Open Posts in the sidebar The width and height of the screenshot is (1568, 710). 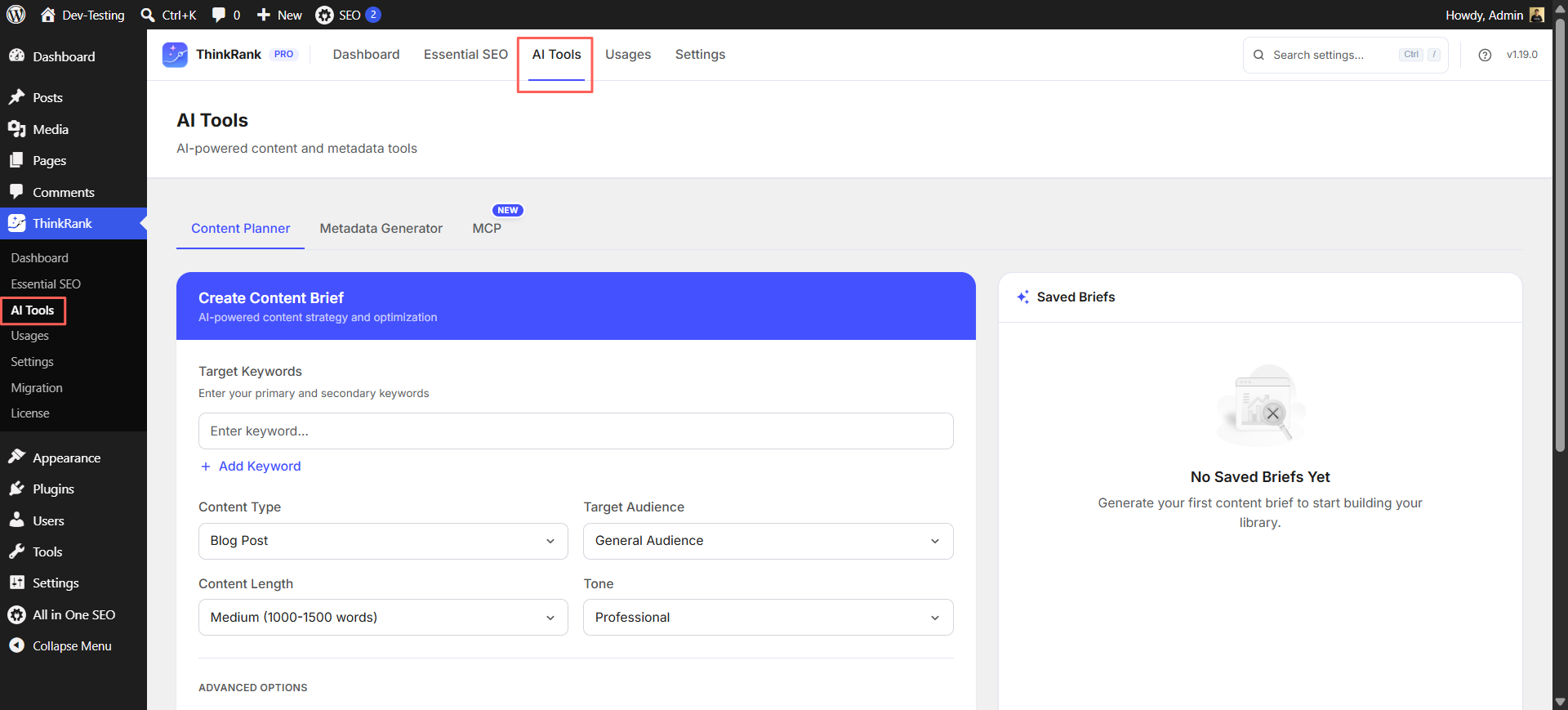click(x=73, y=97)
